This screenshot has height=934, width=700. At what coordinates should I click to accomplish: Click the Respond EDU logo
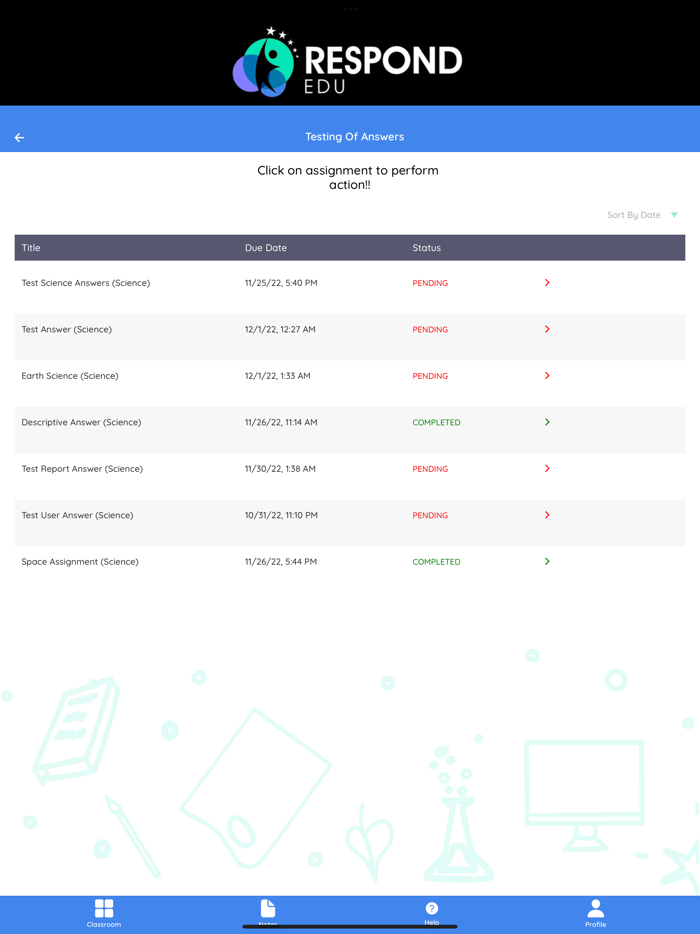347,61
